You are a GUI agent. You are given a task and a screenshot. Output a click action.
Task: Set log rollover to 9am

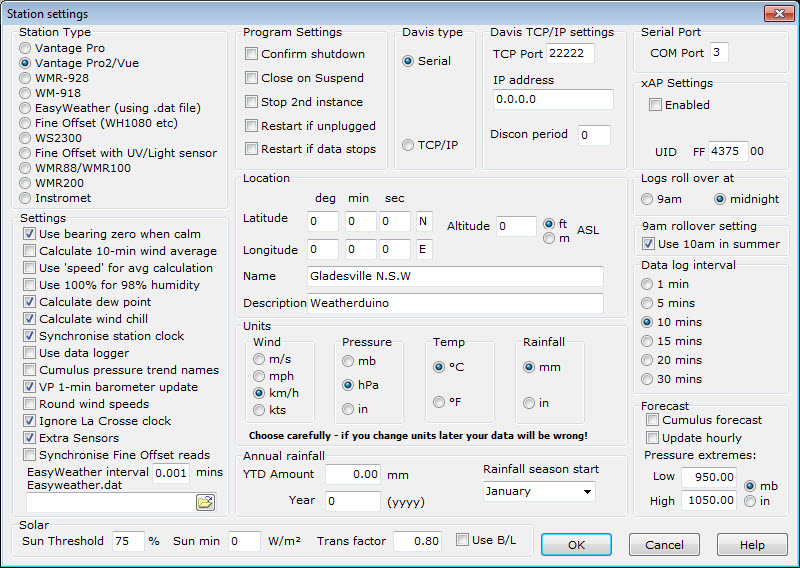click(x=648, y=199)
